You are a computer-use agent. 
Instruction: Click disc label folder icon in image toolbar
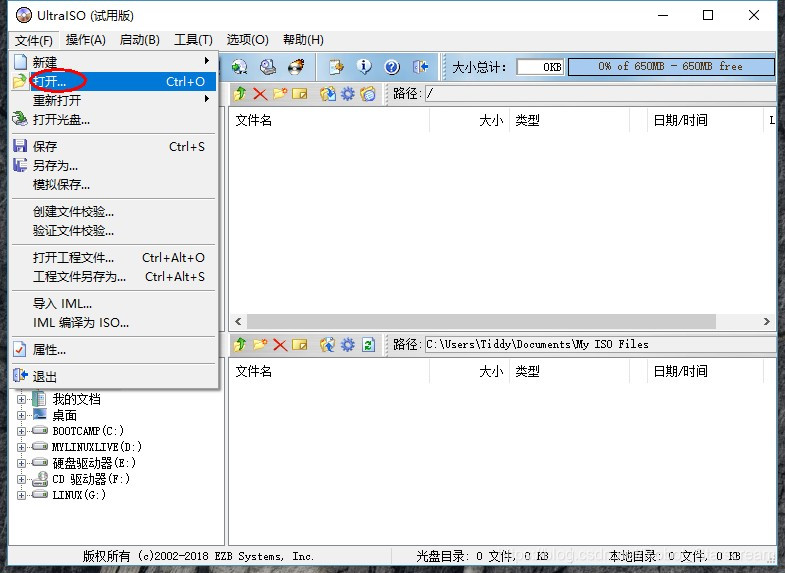click(367, 94)
